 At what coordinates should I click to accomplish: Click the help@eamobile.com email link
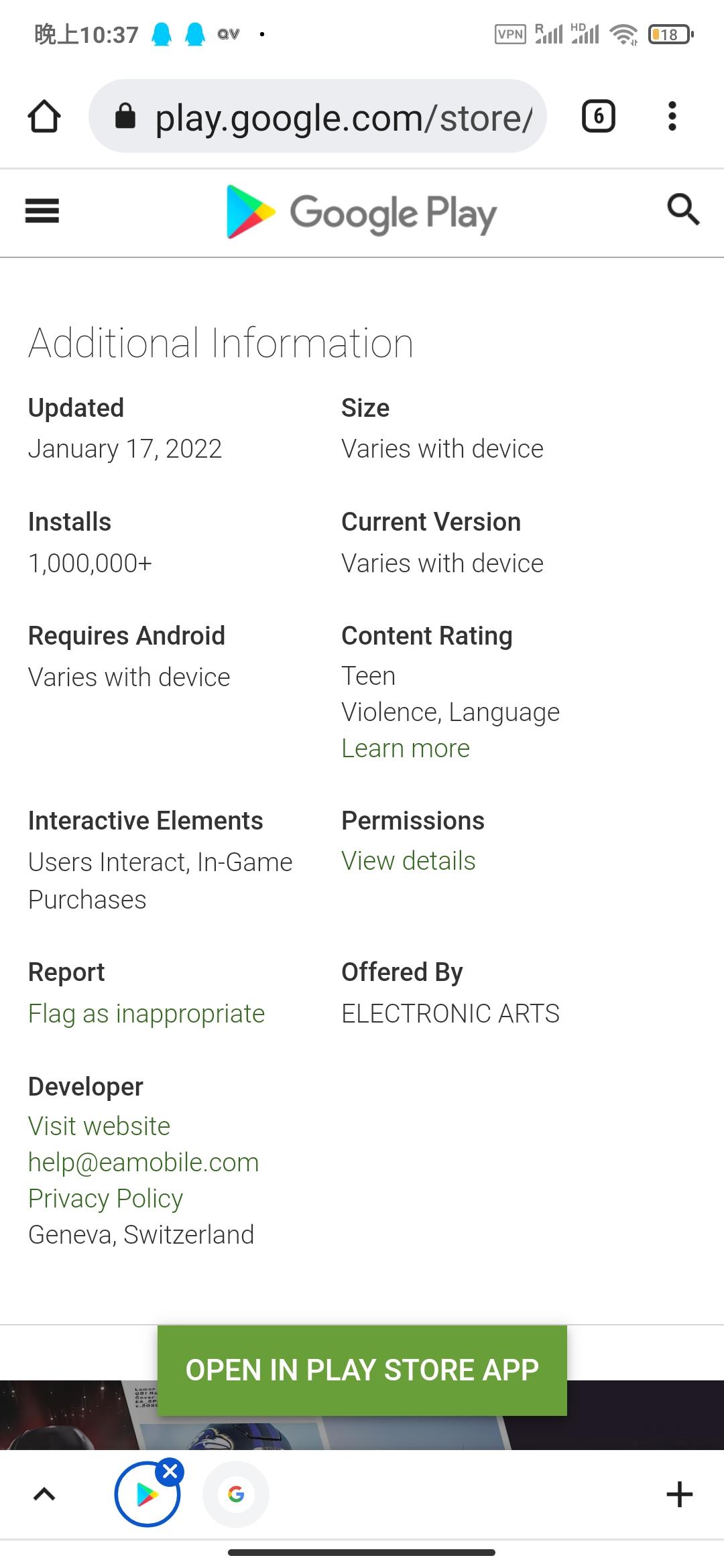[x=143, y=1163]
